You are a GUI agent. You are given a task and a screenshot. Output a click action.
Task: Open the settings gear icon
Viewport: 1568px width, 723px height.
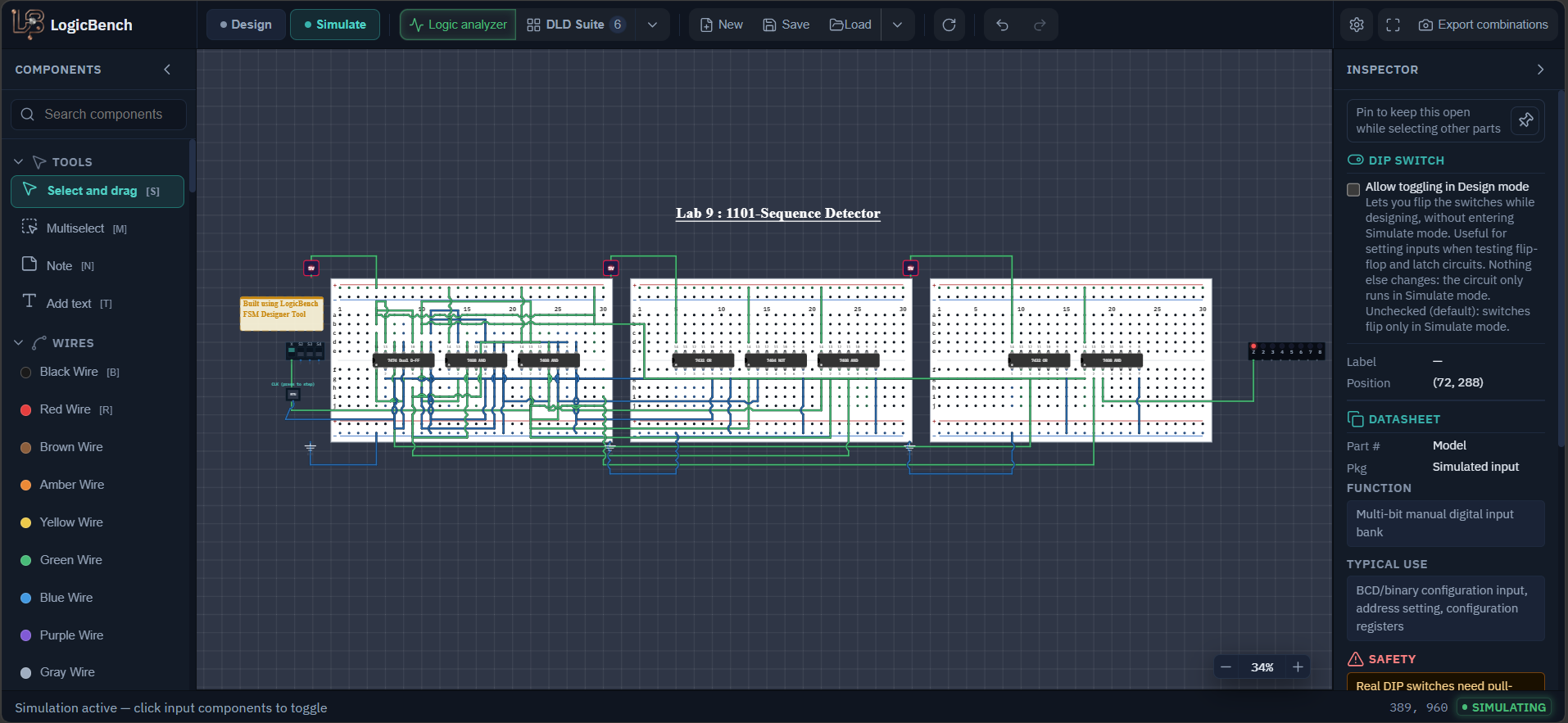[x=1357, y=25]
